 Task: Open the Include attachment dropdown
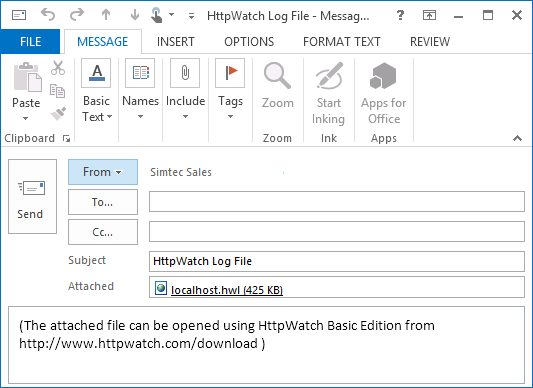(185, 90)
